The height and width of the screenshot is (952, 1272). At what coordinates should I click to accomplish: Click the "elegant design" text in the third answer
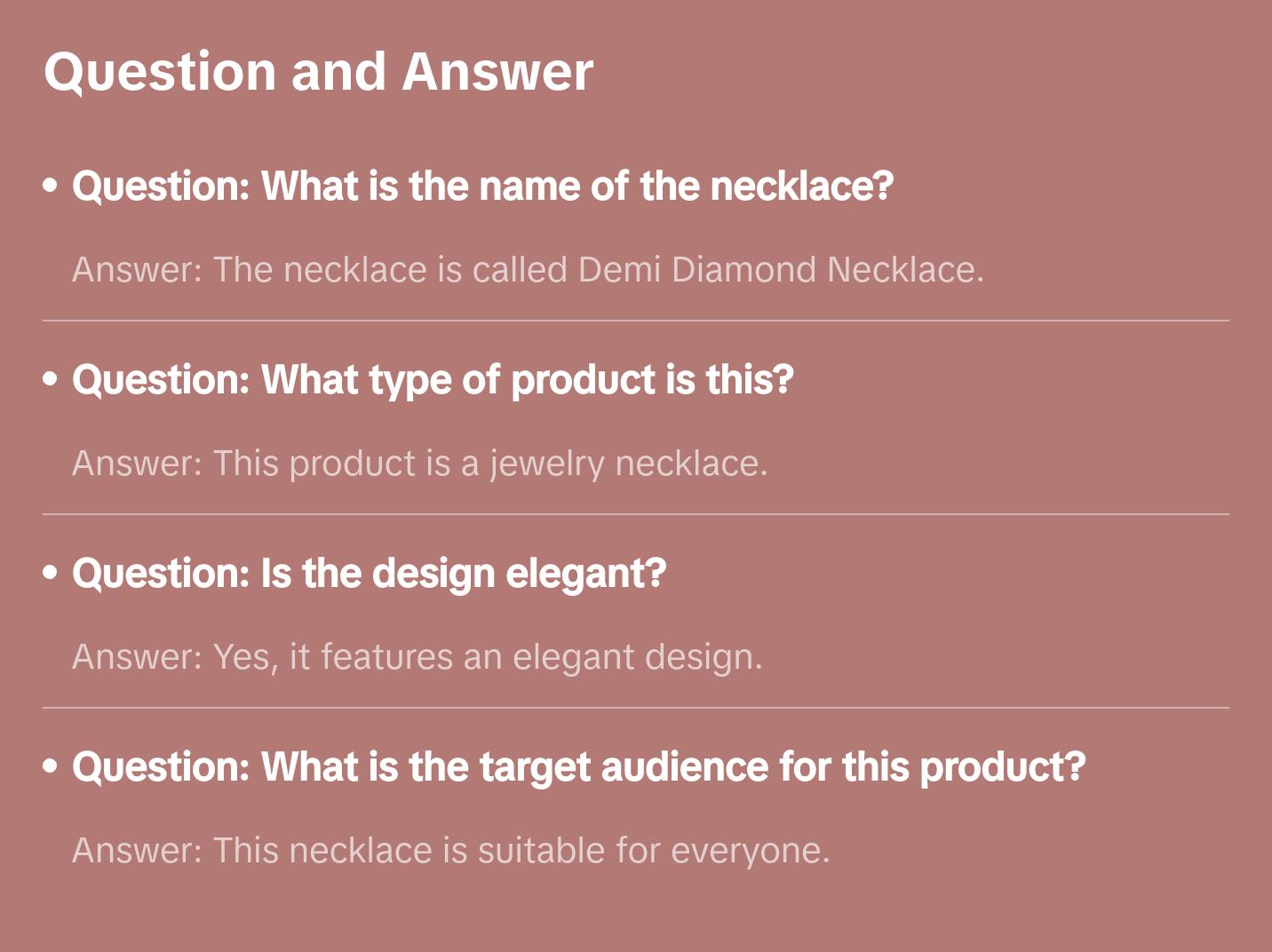[637, 657]
